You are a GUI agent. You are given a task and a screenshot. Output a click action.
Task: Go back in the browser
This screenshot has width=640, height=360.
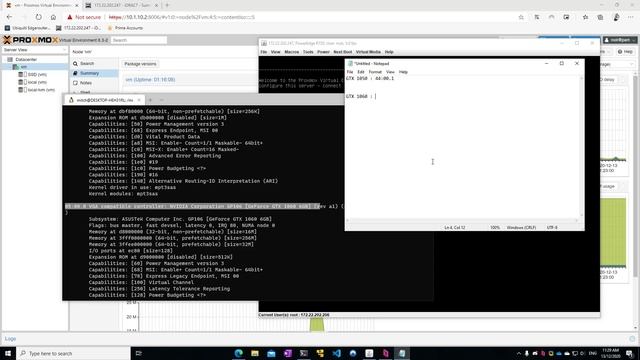(9, 17)
